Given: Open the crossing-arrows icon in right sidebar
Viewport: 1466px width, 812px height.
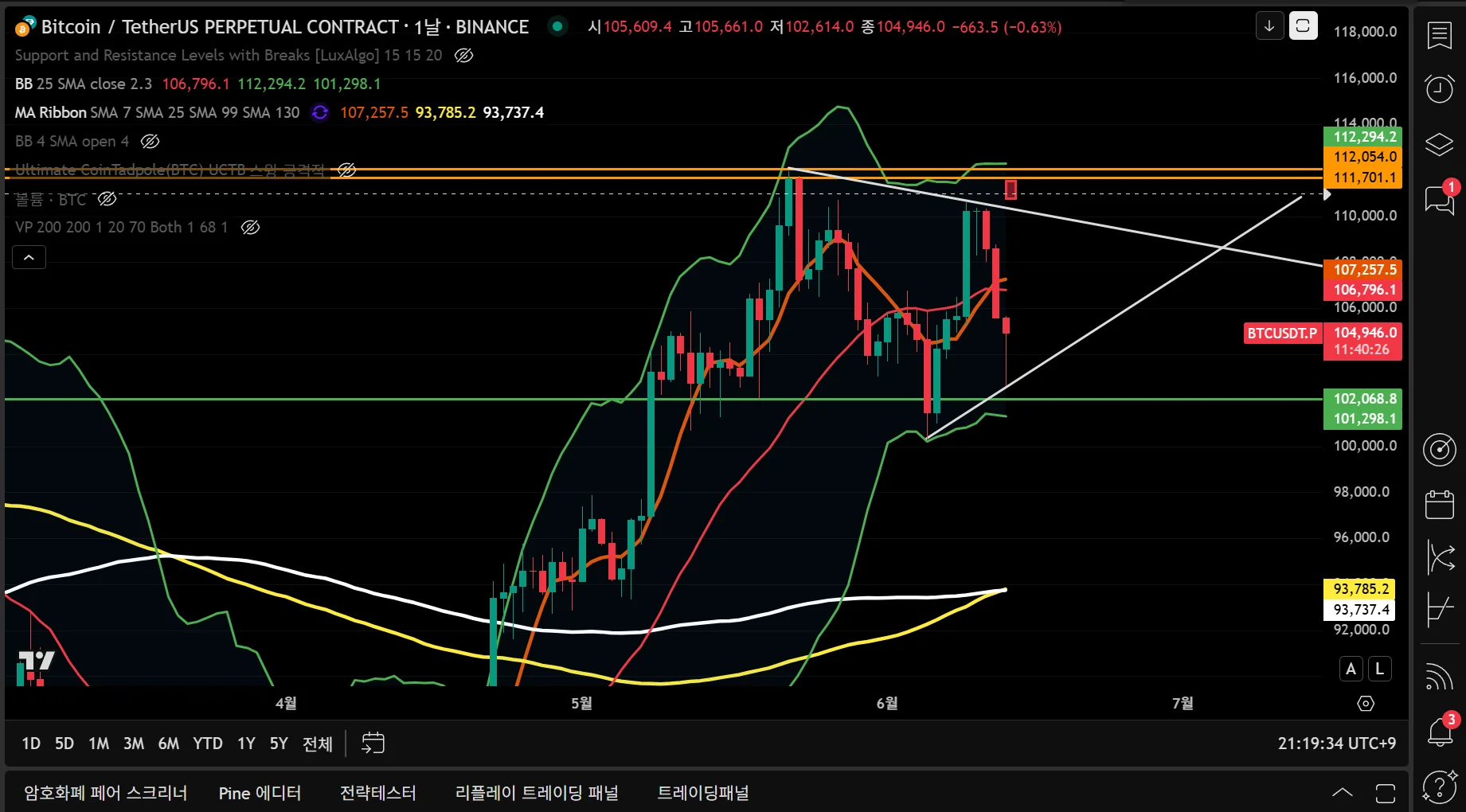Looking at the screenshot, I should (1440, 556).
